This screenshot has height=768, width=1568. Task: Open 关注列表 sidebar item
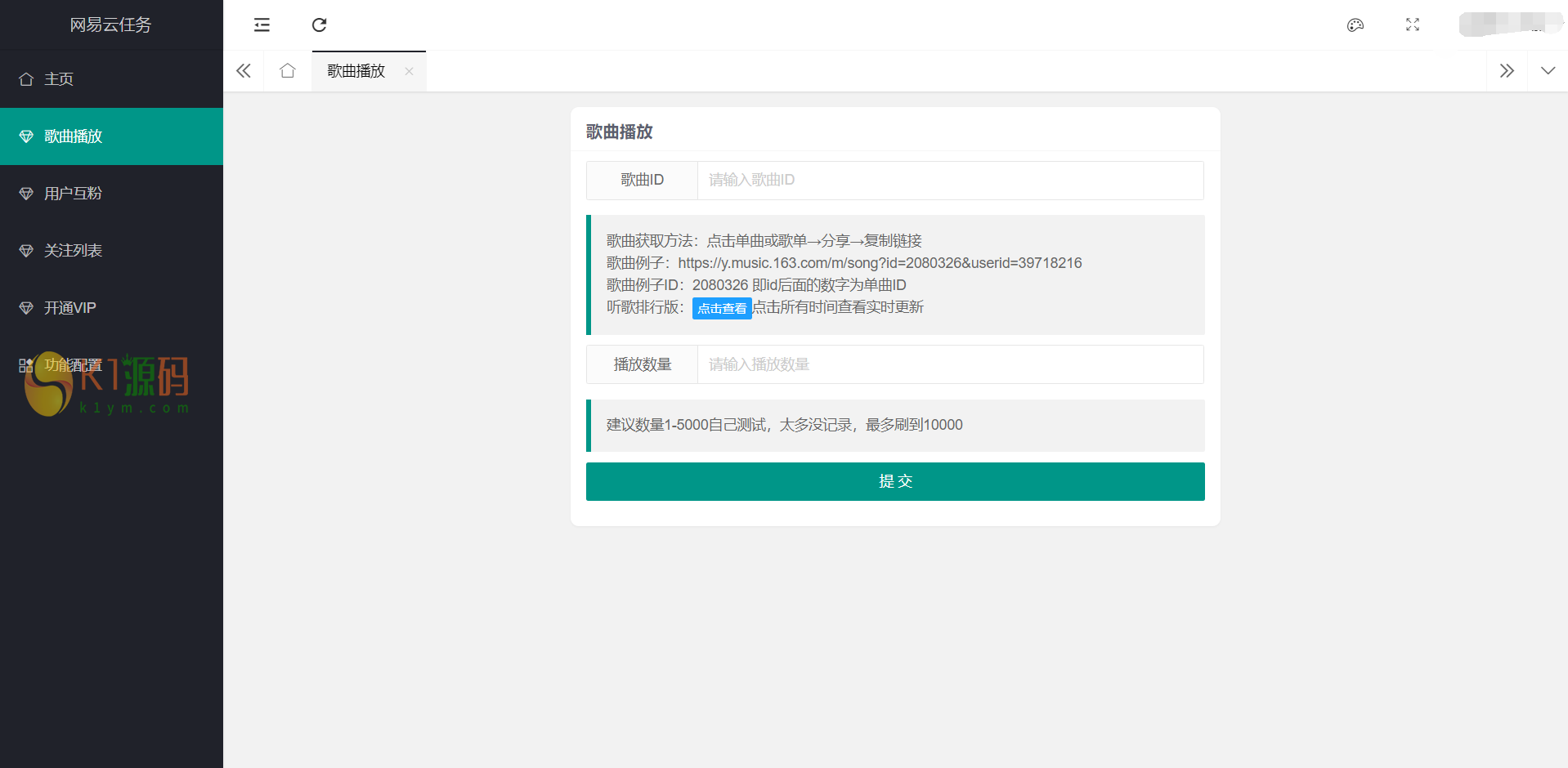point(74,251)
